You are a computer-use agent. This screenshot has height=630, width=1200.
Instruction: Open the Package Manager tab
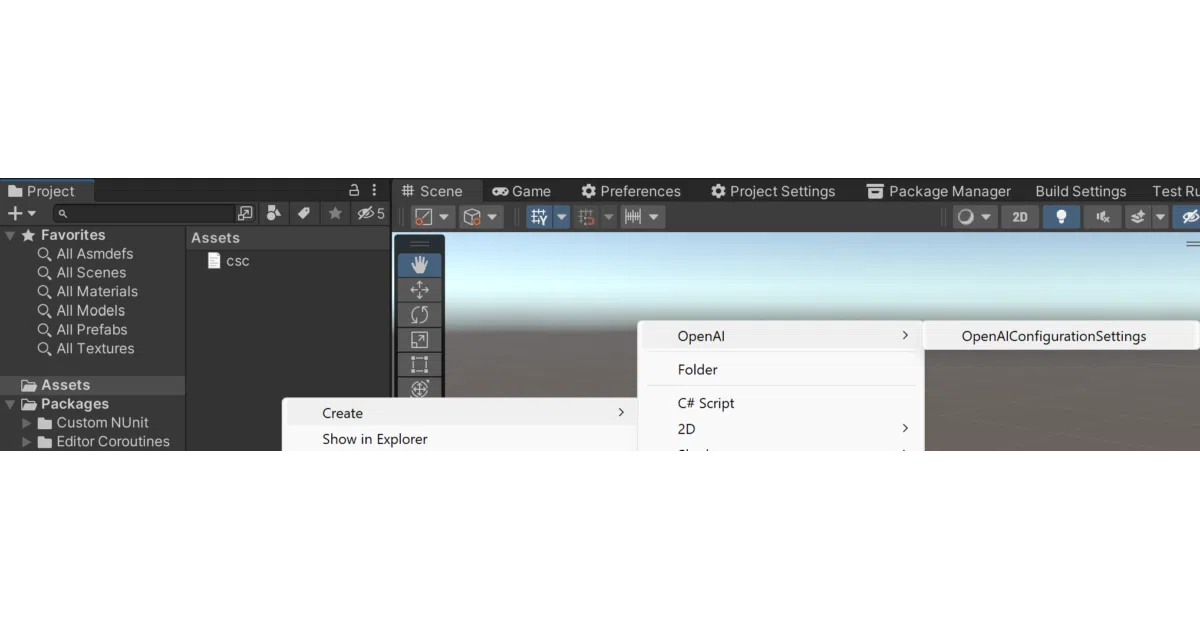click(x=939, y=191)
